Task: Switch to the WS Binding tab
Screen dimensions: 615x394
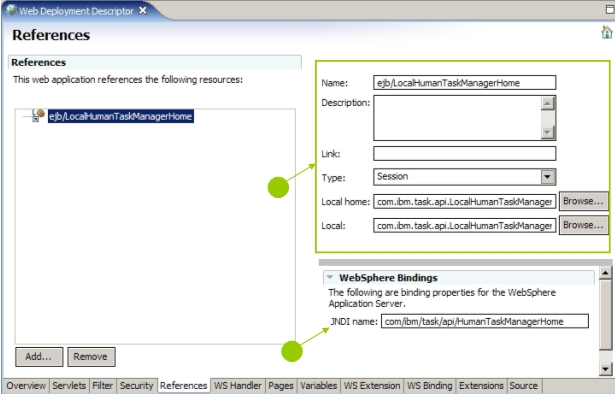Action: [x=429, y=385]
